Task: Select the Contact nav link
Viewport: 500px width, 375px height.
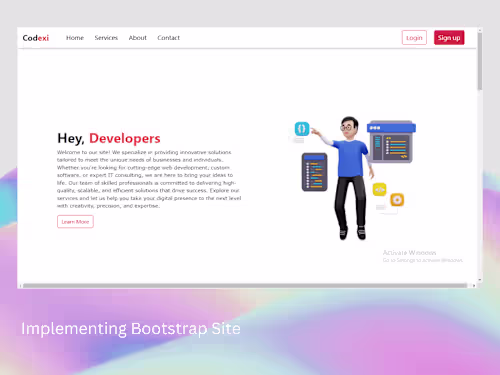Action: pyautogui.click(x=168, y=38)
